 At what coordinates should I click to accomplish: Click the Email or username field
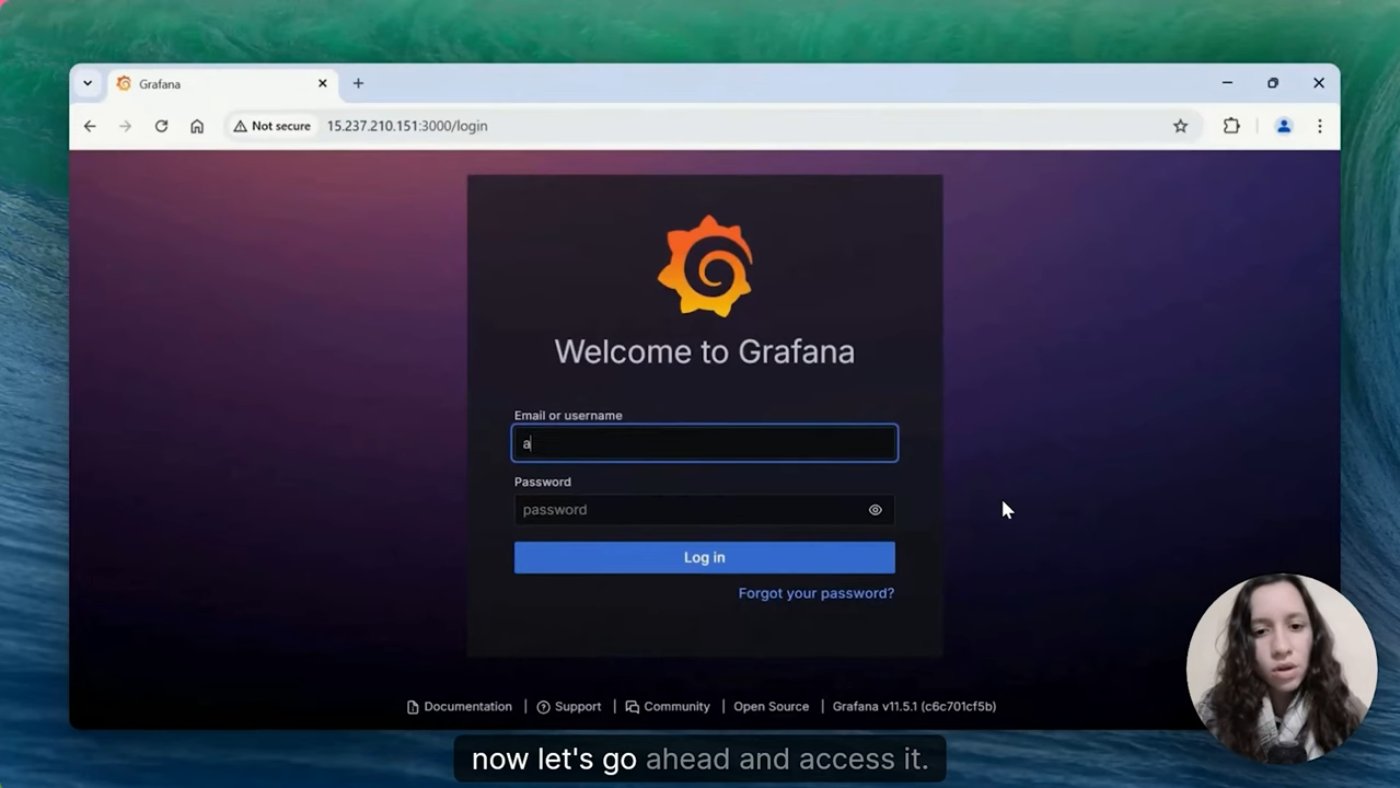coord(705,443)
